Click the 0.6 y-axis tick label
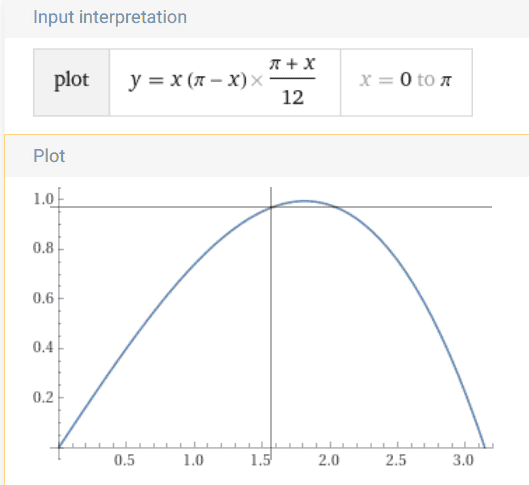Viewport: 529px width, 485px height. [x=43, y=298]
